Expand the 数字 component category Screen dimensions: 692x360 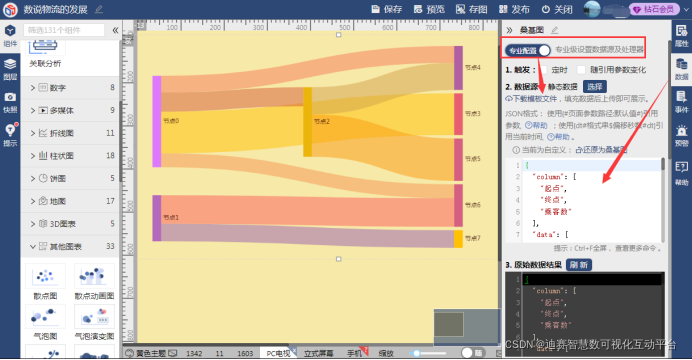[71, 88]
